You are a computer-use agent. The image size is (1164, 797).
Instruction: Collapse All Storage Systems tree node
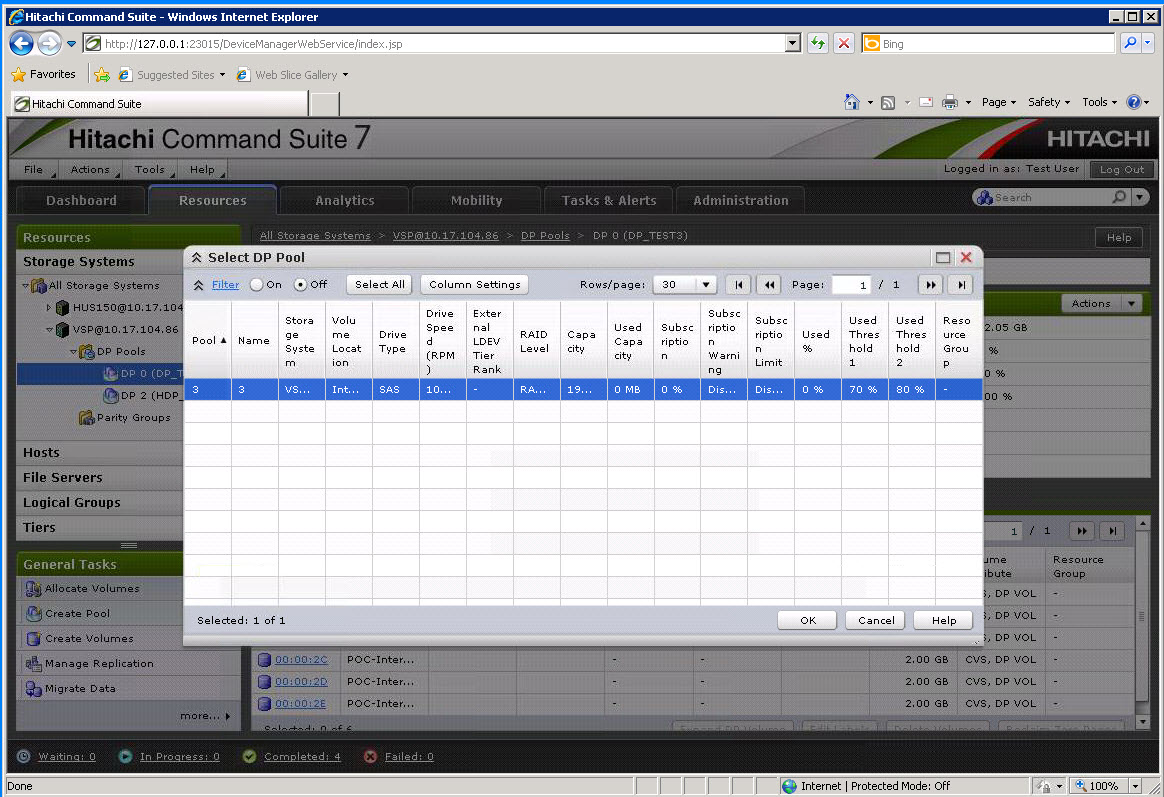[x=25, y=285]
